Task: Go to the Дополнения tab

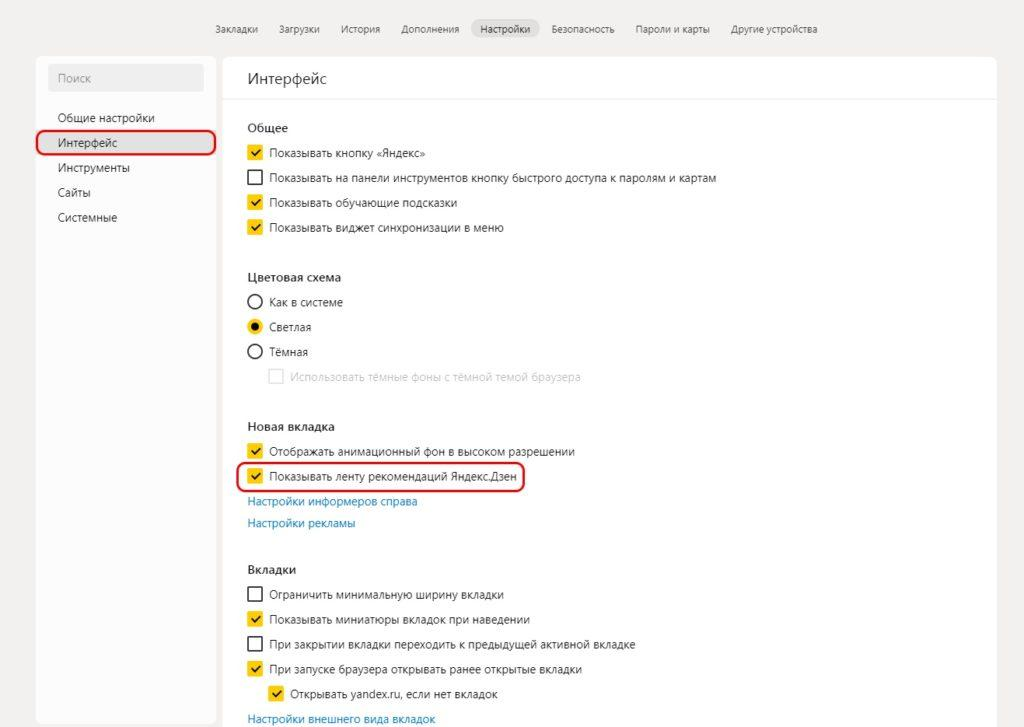Action: pyautogui.click(x=430, y=29)
